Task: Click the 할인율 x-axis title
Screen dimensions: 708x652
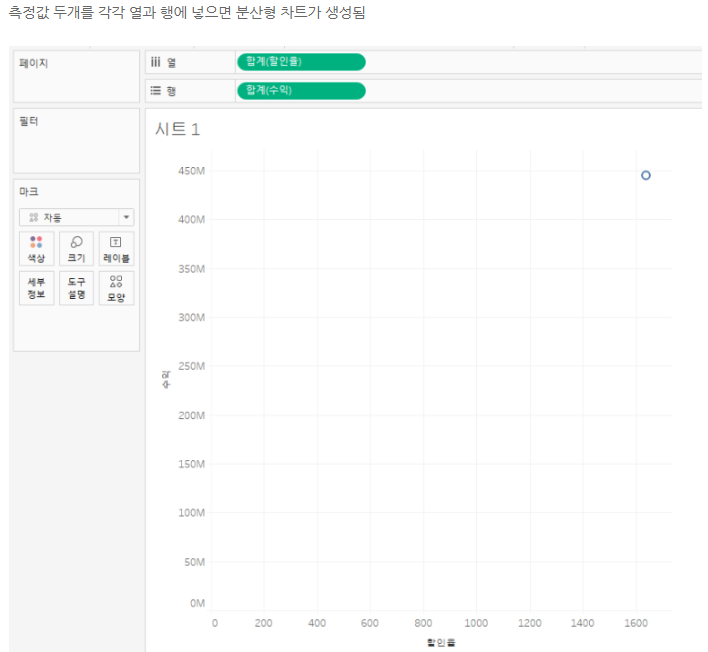Action: (x=441, y=642)
